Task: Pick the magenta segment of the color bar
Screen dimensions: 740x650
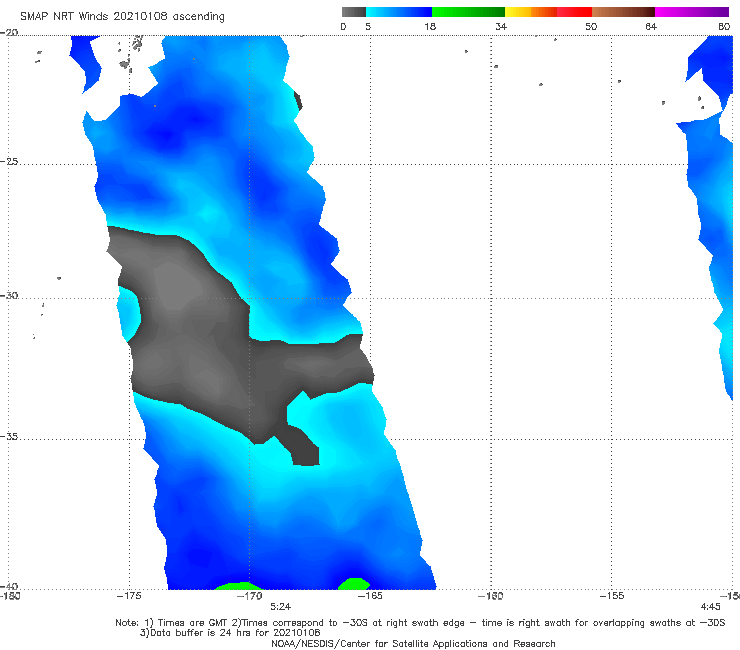Action: coord(692,12)
